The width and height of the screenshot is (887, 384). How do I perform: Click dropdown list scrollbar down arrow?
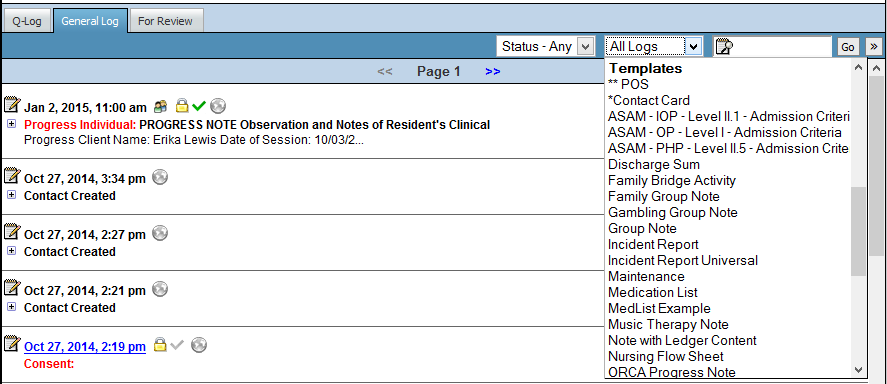coord(858,370)
